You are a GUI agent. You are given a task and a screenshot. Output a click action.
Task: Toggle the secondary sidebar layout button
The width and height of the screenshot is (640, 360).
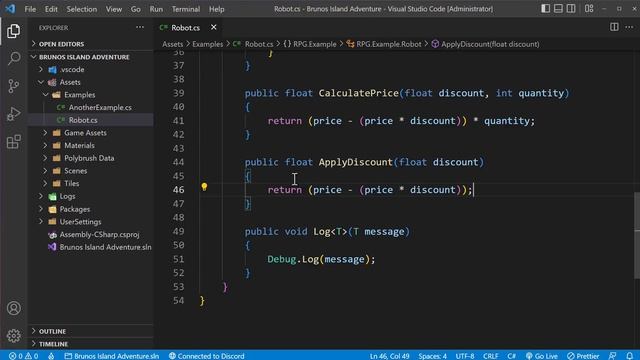tap(571, 9)
